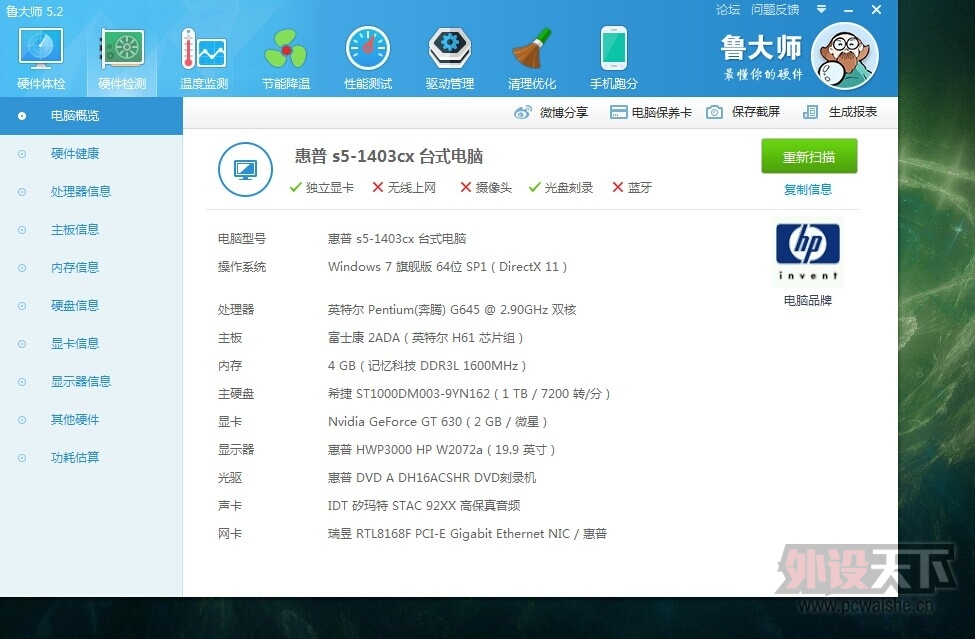
Task: Launch 性能测试 performance test gauge icon
Action: [x=367, y=49]
